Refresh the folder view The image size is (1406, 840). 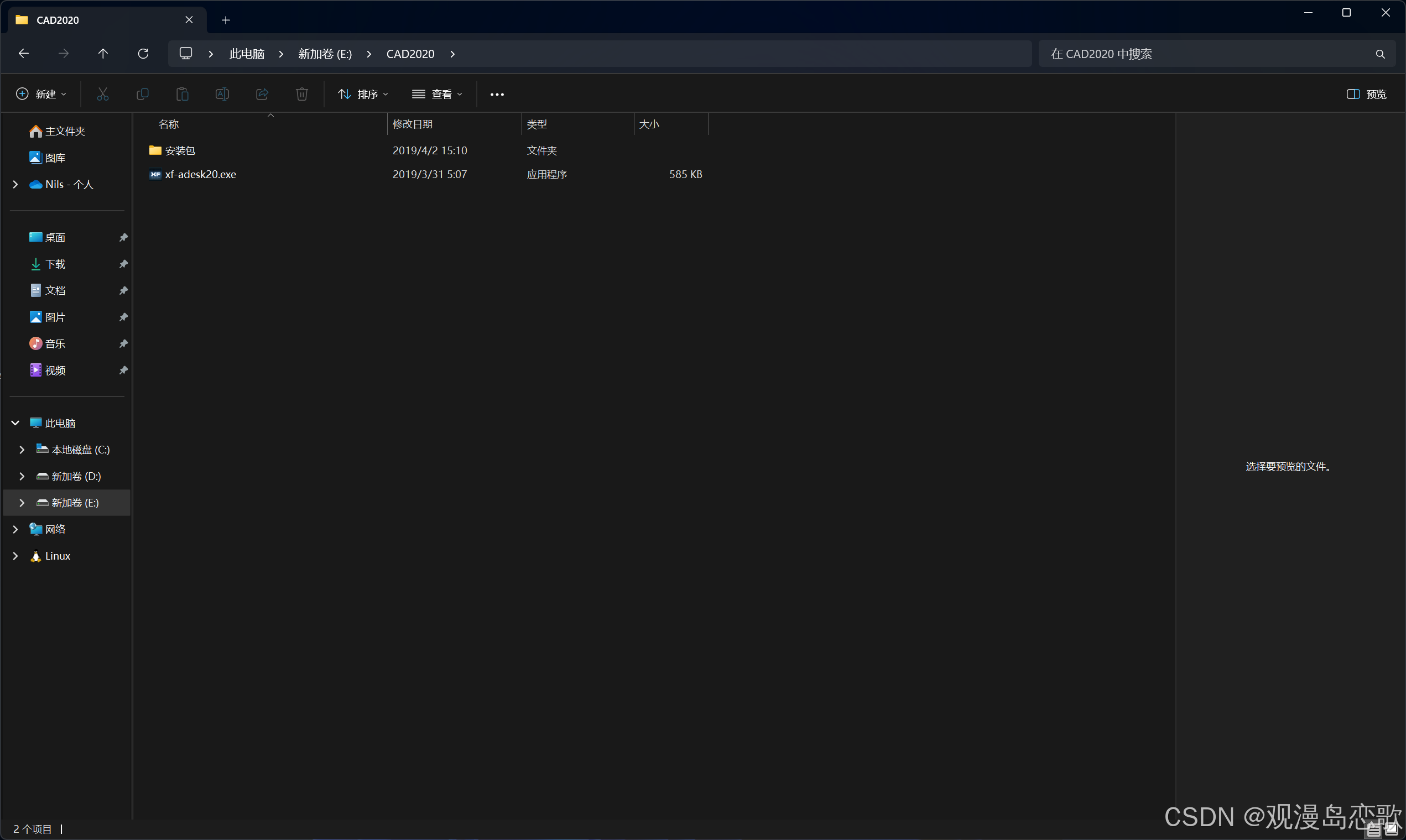143,54
